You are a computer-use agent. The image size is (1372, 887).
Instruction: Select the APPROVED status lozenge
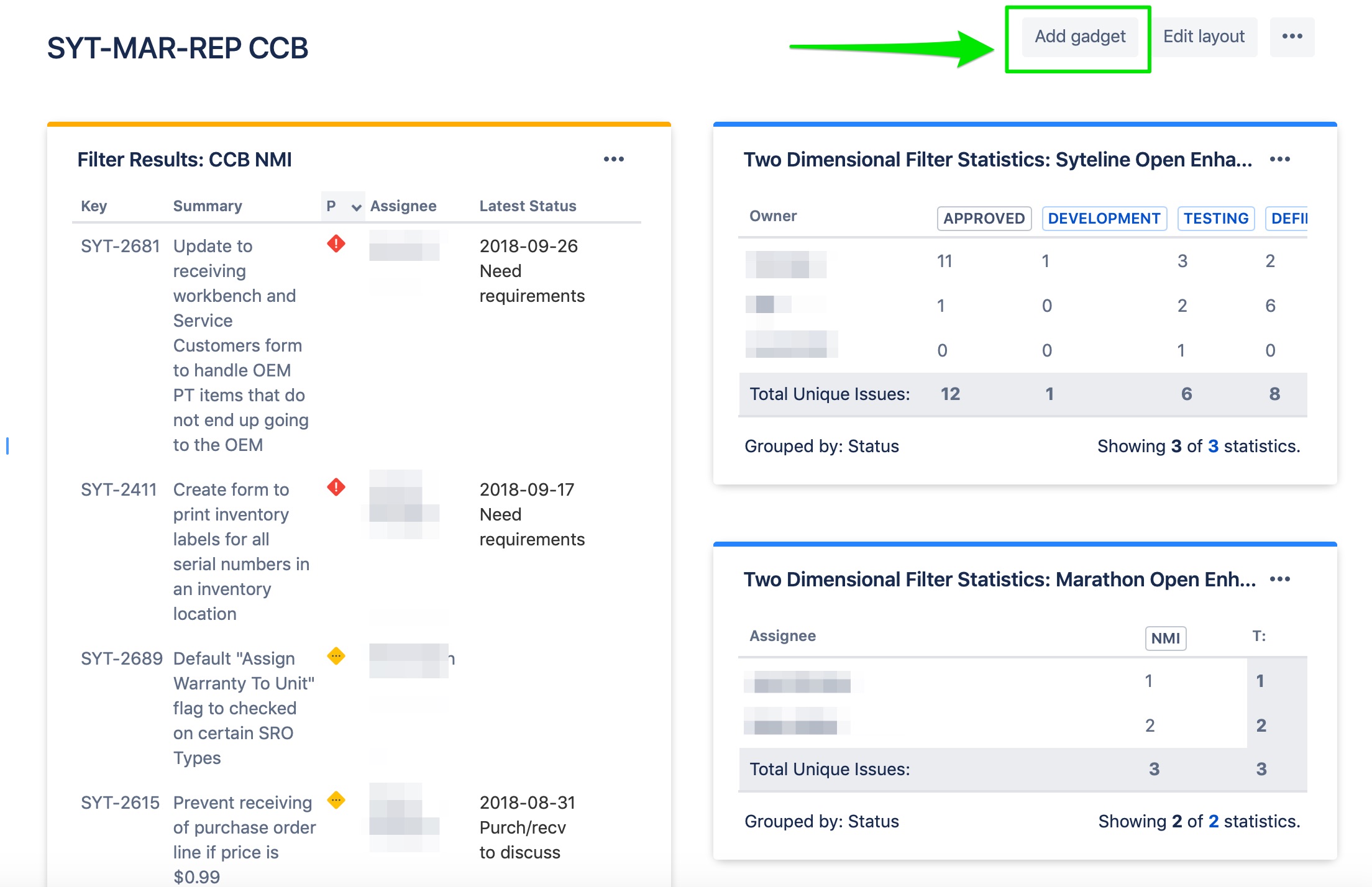[984, 219]
